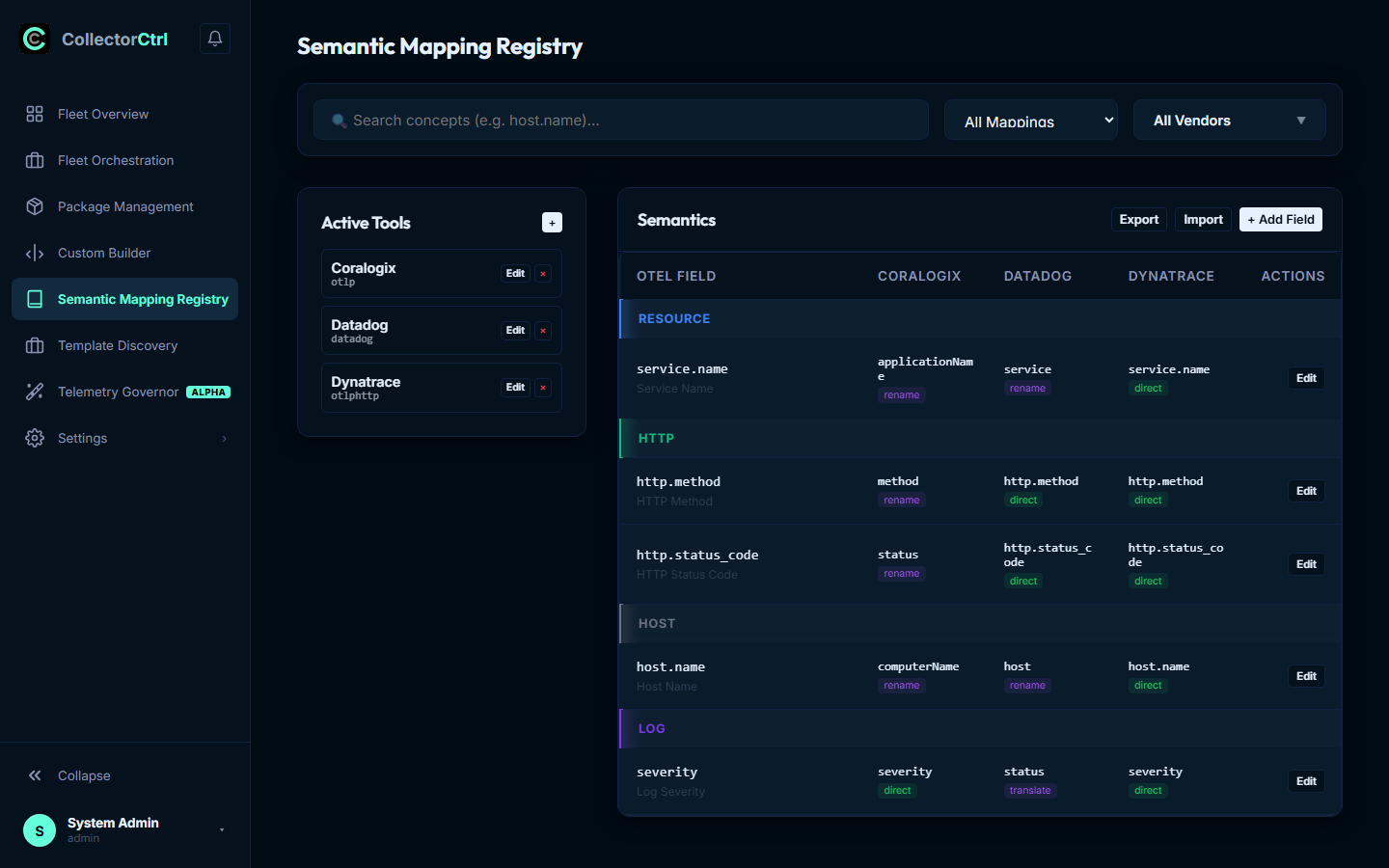This screenshot has width=1389, height=868.
Task: Click the http.status_code OTEL field
Action: click(697, 556)
